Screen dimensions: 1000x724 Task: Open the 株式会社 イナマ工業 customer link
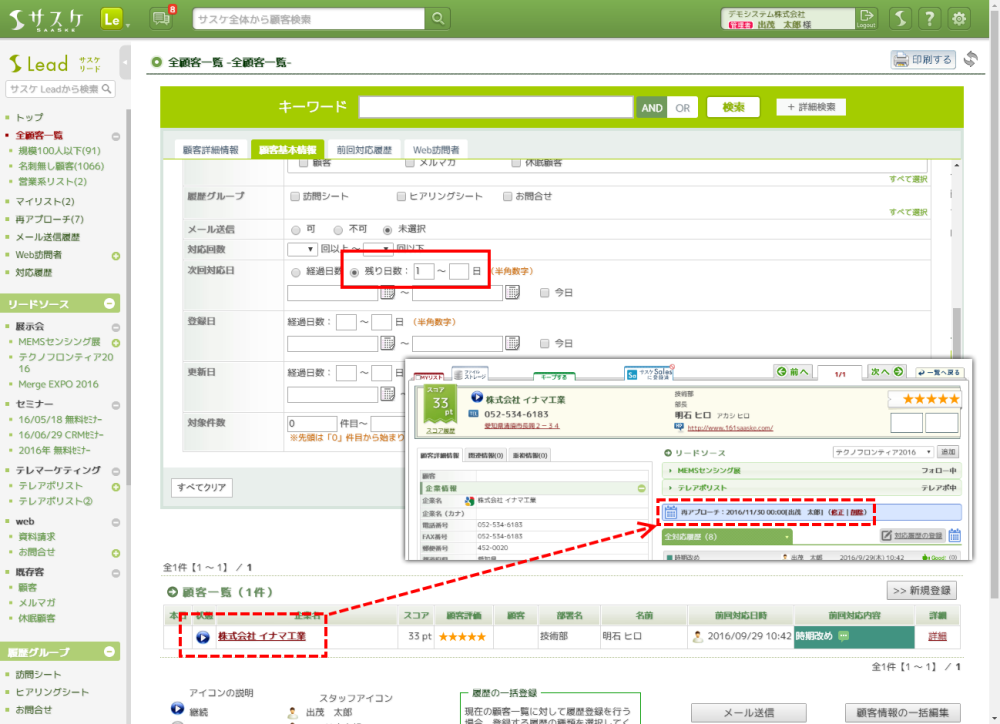[262, 636]
